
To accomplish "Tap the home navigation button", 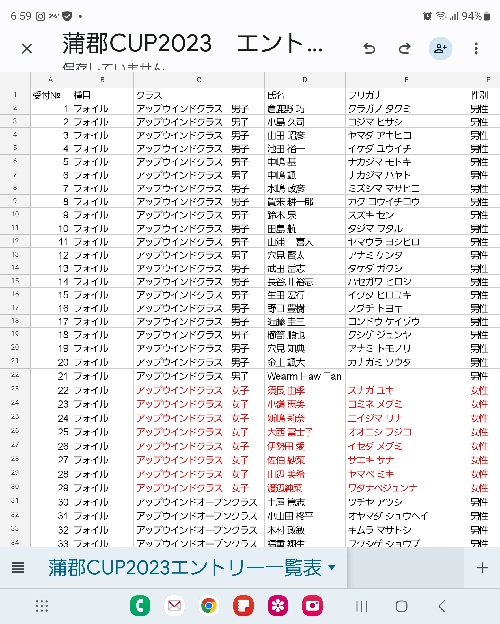I will pos(401,606).
